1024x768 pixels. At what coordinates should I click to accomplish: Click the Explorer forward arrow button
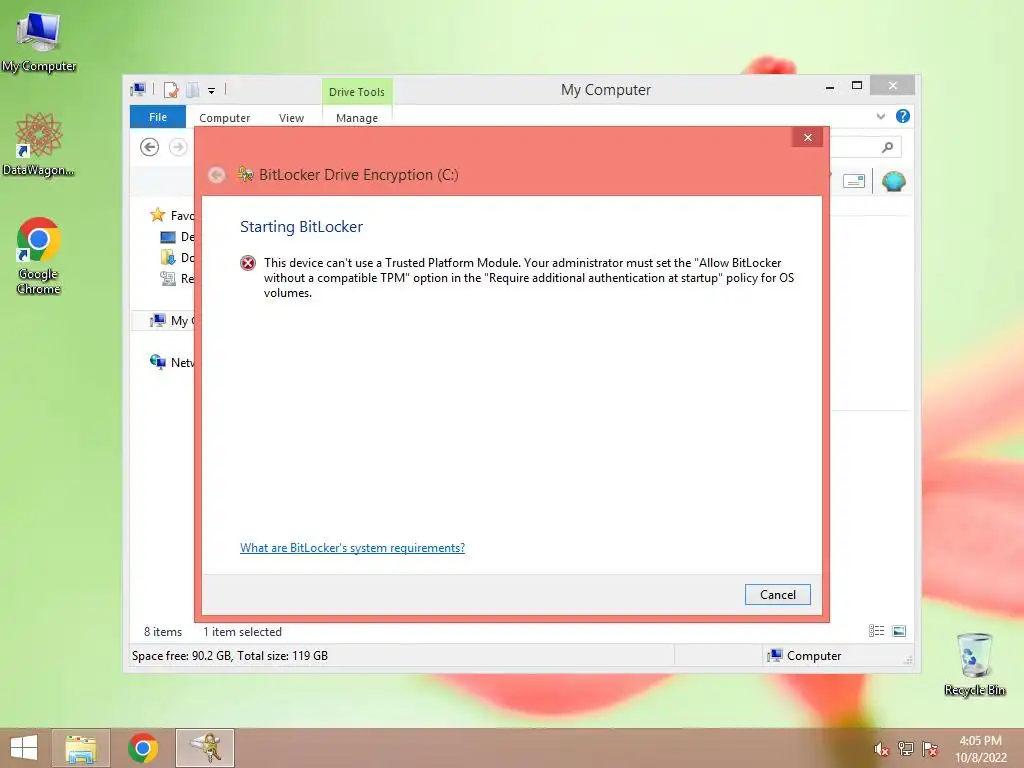(178, 147)
